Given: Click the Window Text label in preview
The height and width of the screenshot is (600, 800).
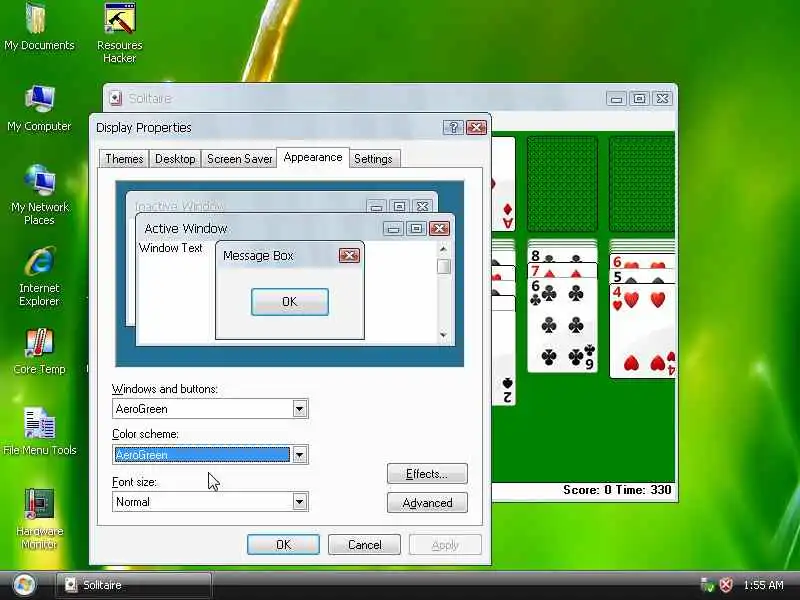Looking at the screenshot, I should tap(170, 248).
